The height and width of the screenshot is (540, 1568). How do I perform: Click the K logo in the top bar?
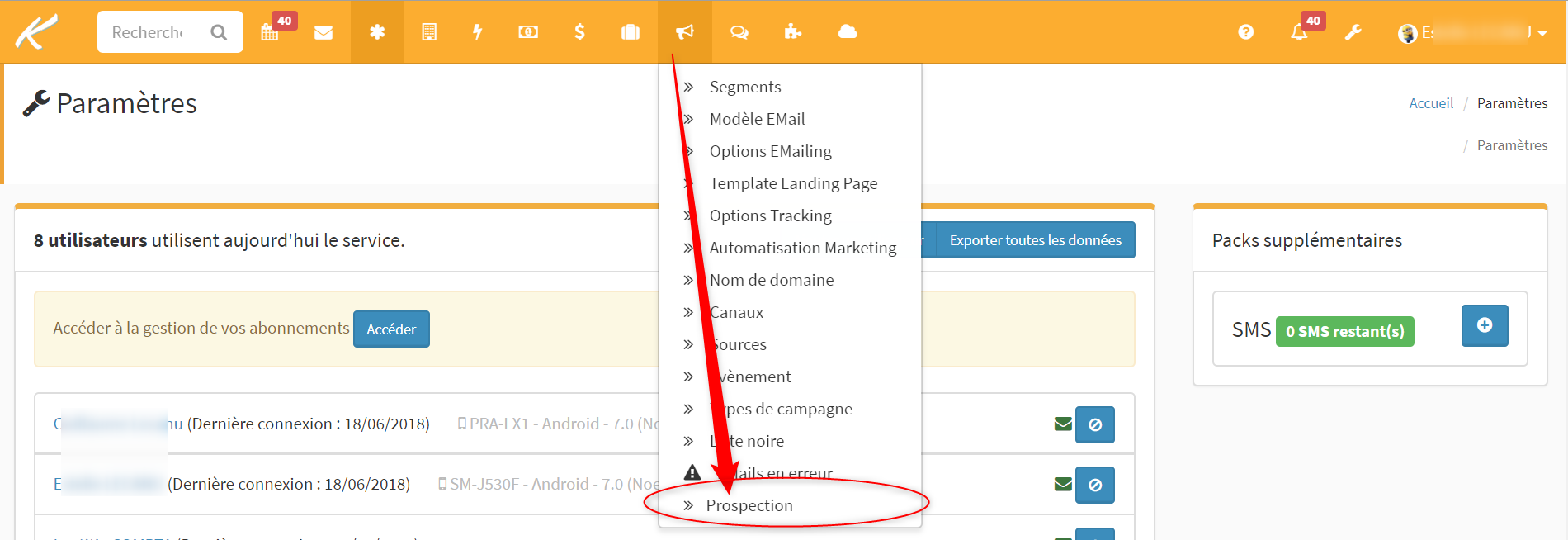coord(37,31)
